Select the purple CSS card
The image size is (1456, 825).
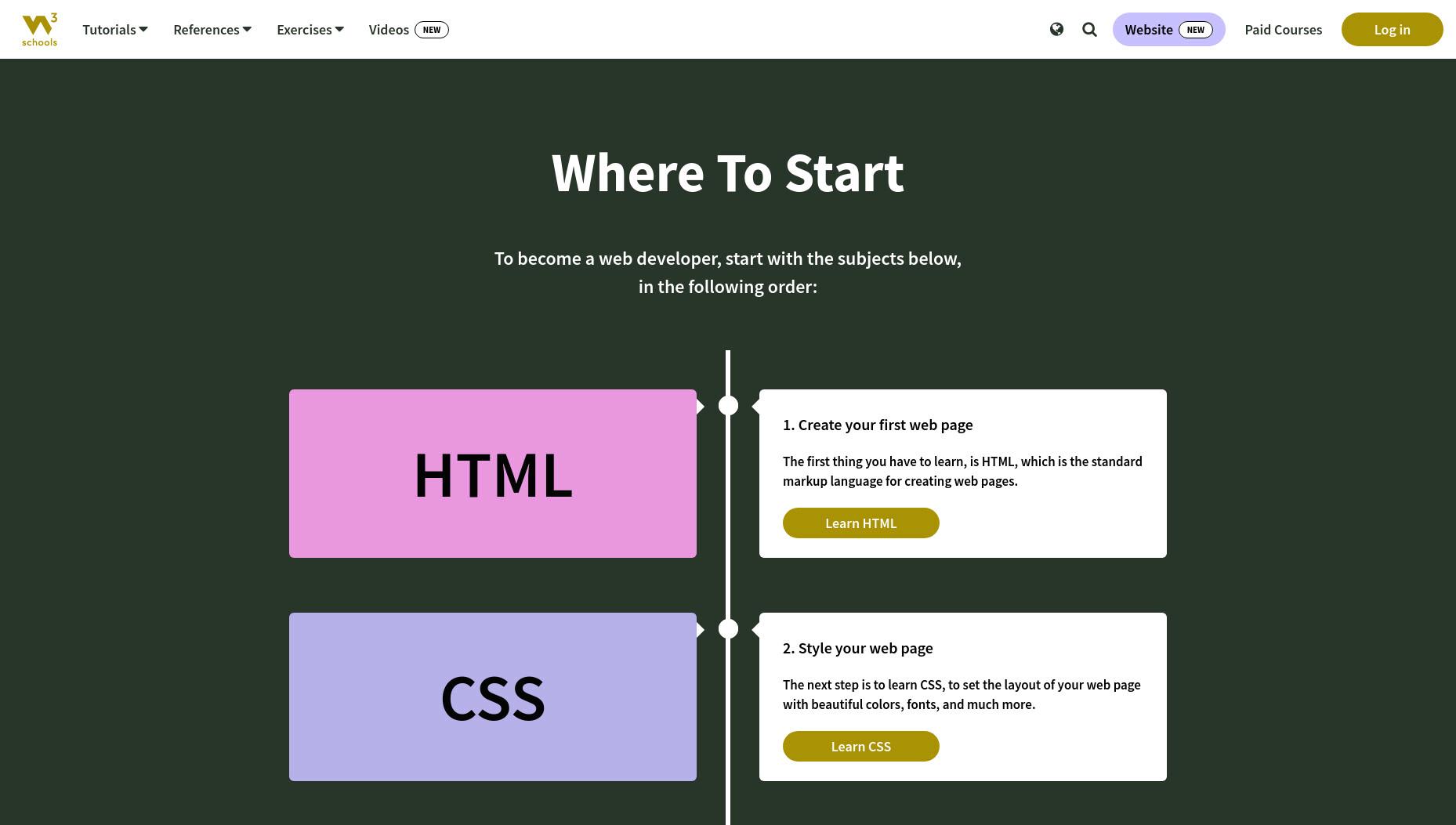(492, 697)
